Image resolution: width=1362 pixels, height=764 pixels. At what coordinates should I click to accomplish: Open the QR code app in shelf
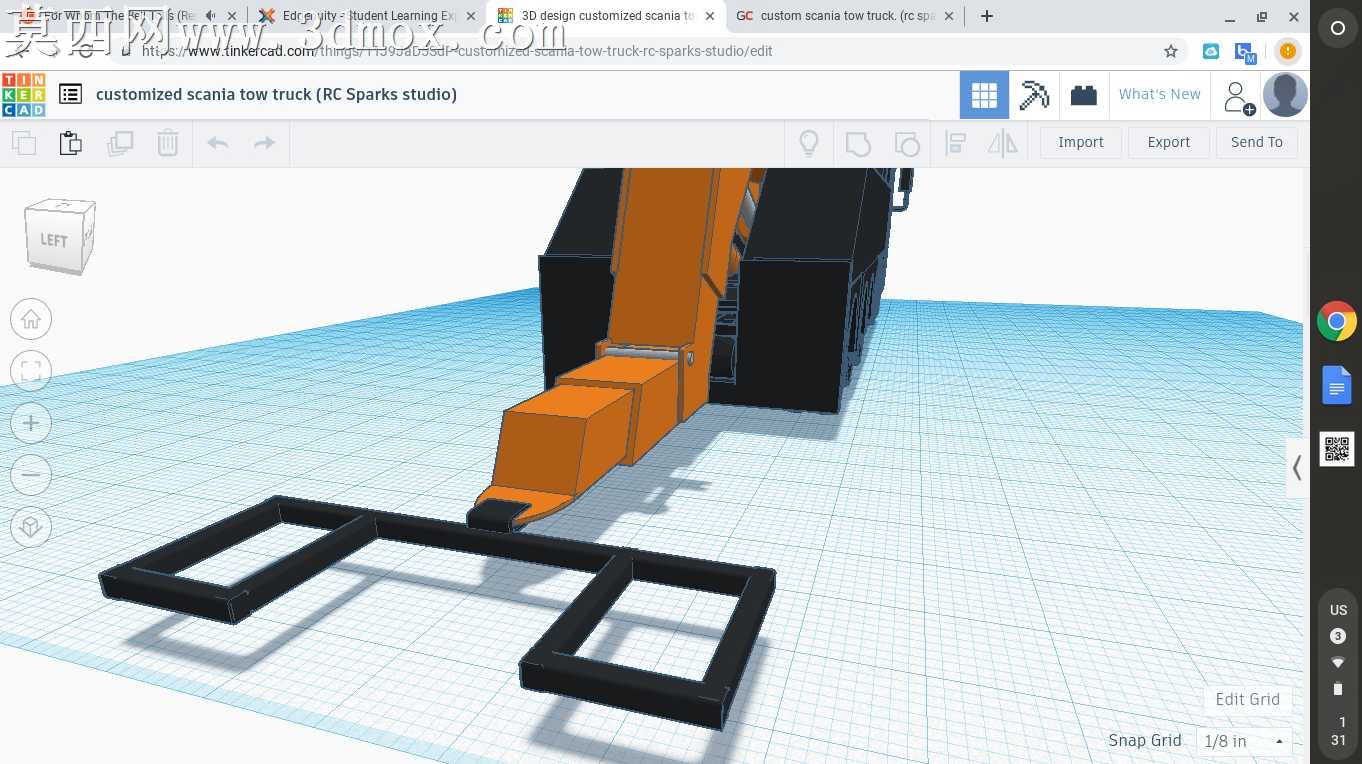(1337, 449)
